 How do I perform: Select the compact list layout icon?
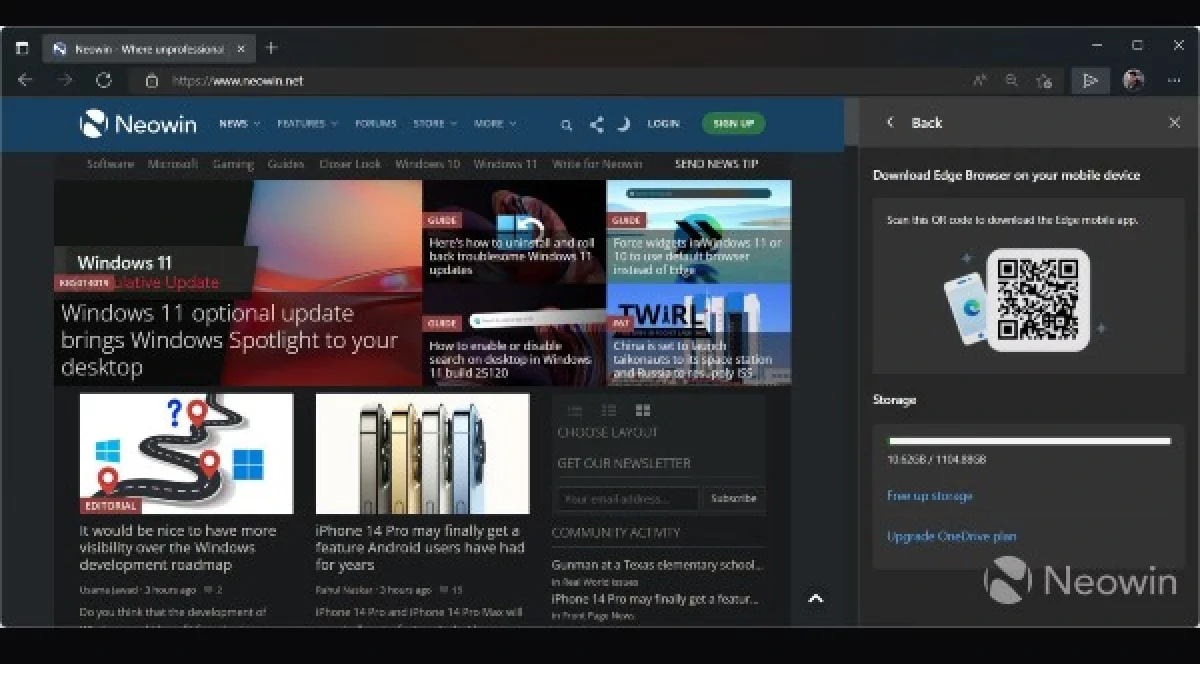pyautogui.click(x=609, y=411)
